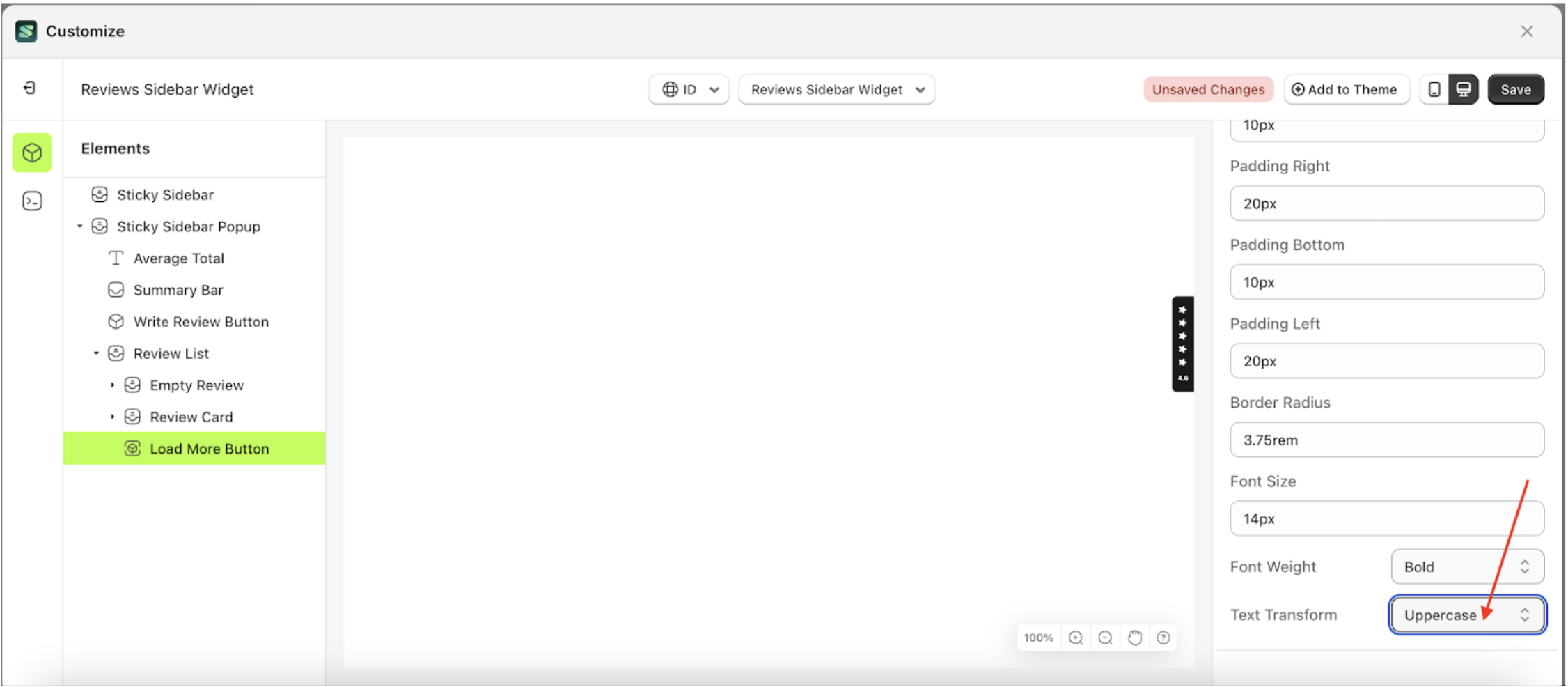Switch preview to desktop view

pyautogui.click(x=1464, y=89)
